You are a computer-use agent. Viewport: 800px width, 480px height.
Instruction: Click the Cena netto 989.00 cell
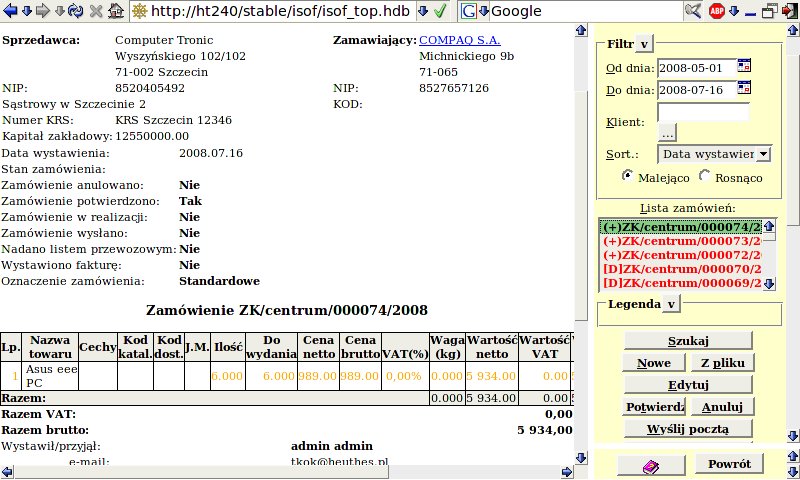click(318, 376)
